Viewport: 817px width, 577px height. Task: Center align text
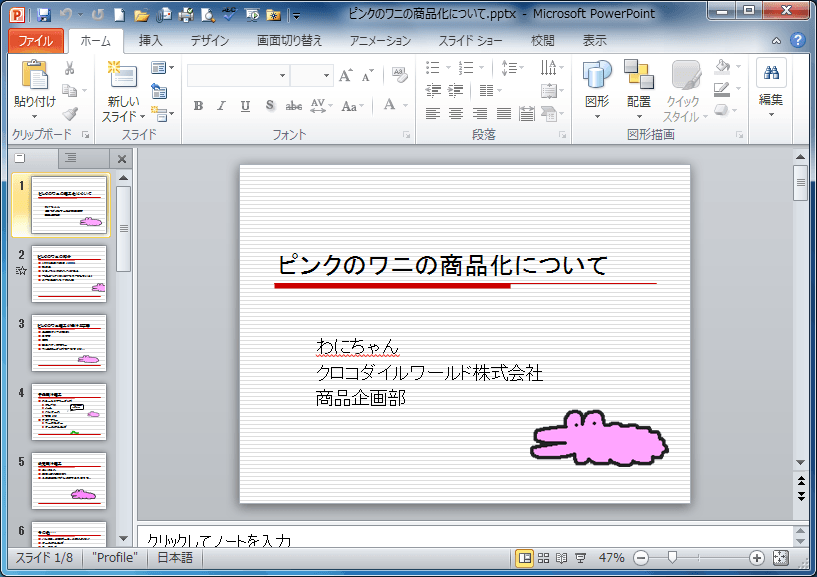coord(456,114)
